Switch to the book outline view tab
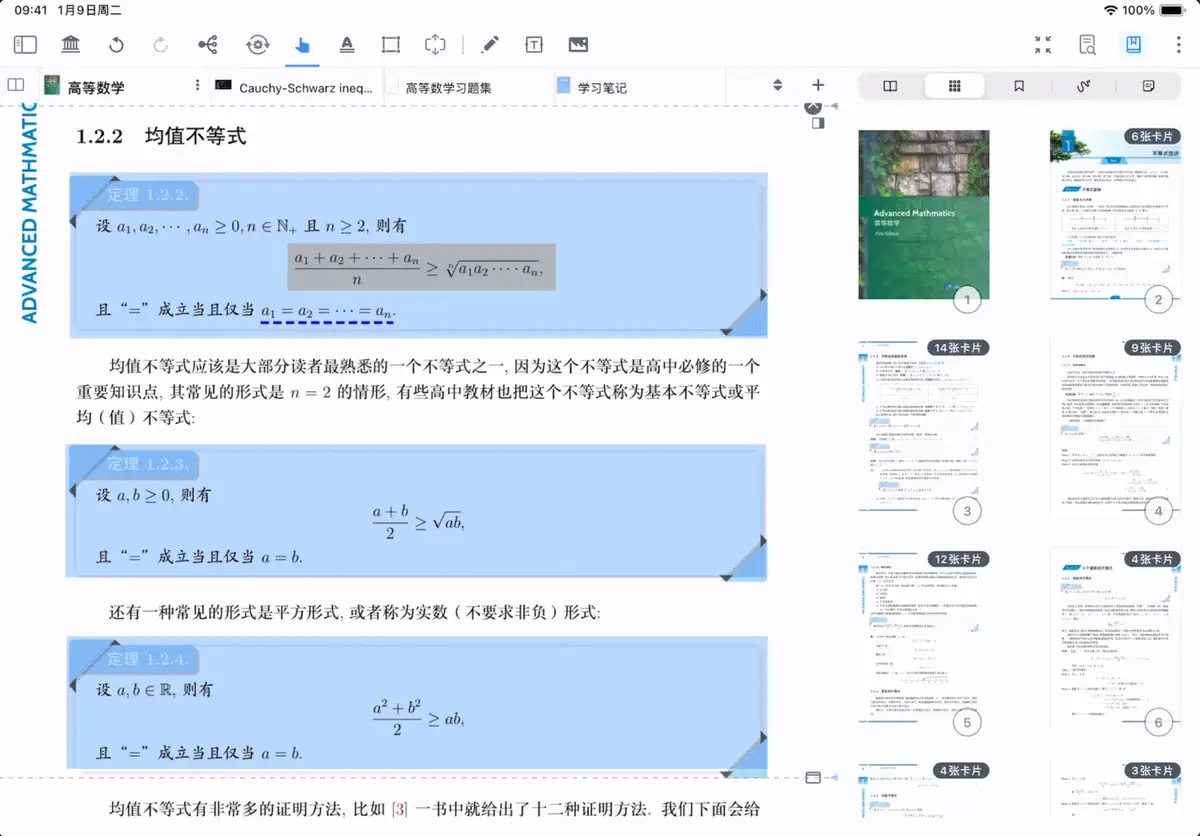Viewport: 1200px width, 836px height. pos(890,86)
